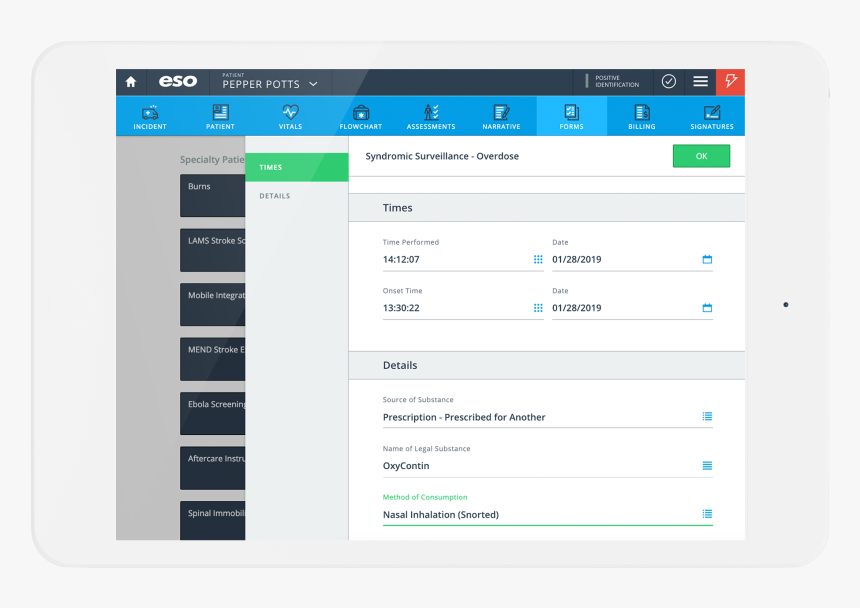Select the Details section in sidebar
This screenshot has height=608, width=860.
pyautogui.click(x=297, y=196)
